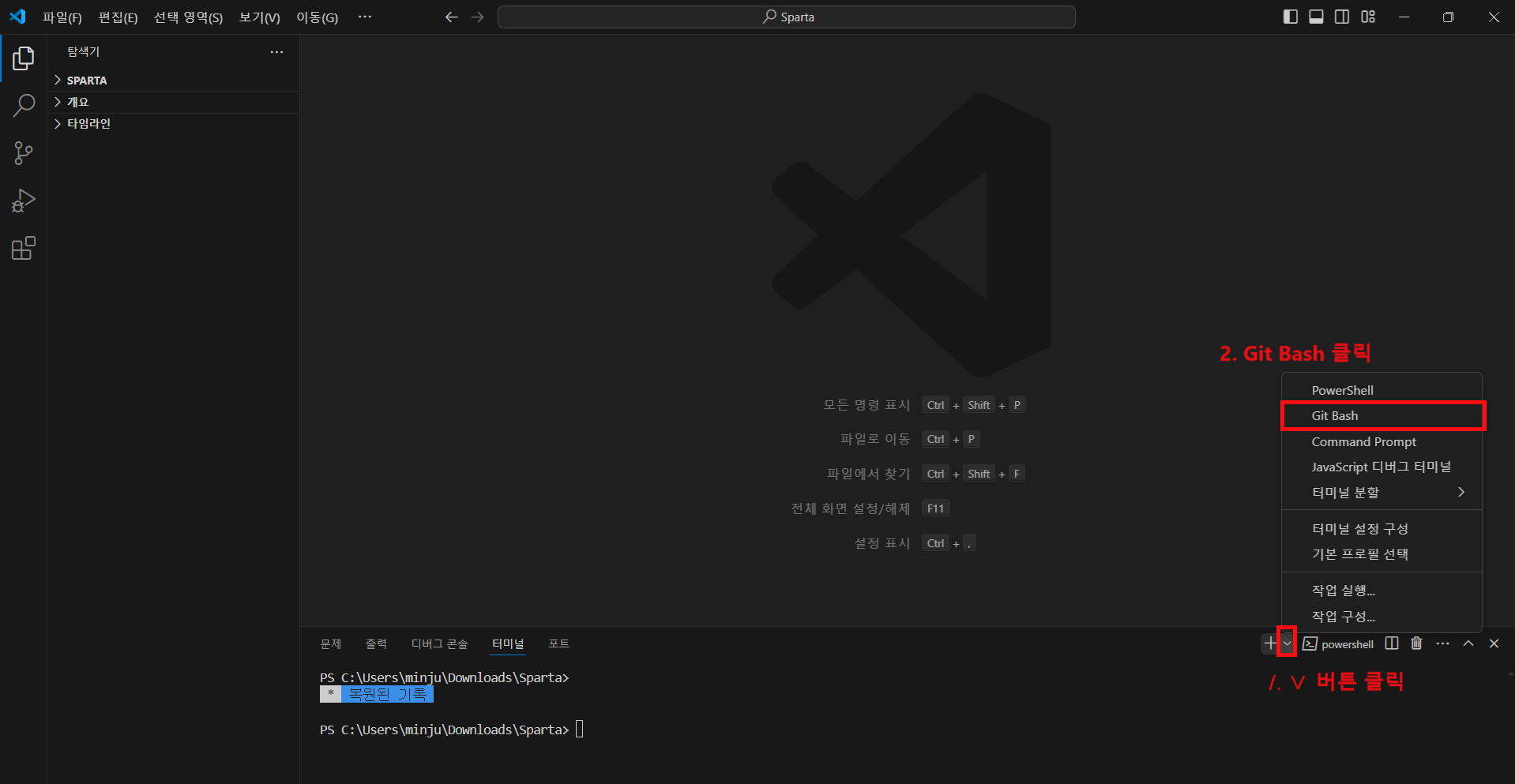Image resolution: width=1515 pixels, height=784 pixels.
Task: Expand the SPARTA folder section
Action: (173, 81)
